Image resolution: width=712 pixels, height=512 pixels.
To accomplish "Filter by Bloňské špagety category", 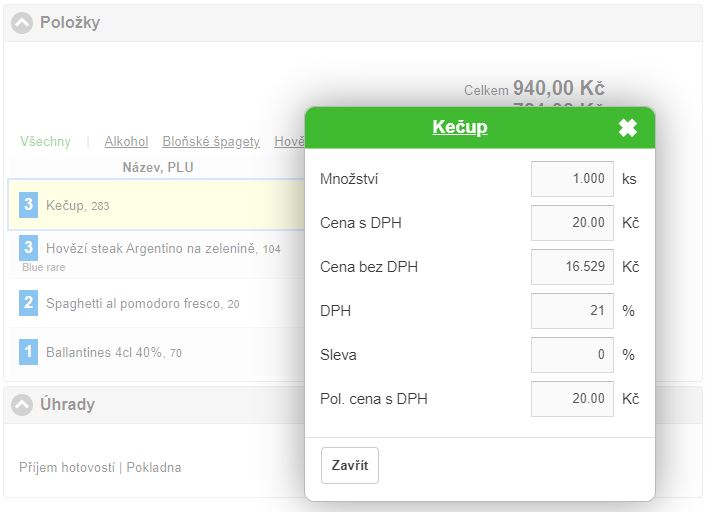I will [x=211, y=142].
